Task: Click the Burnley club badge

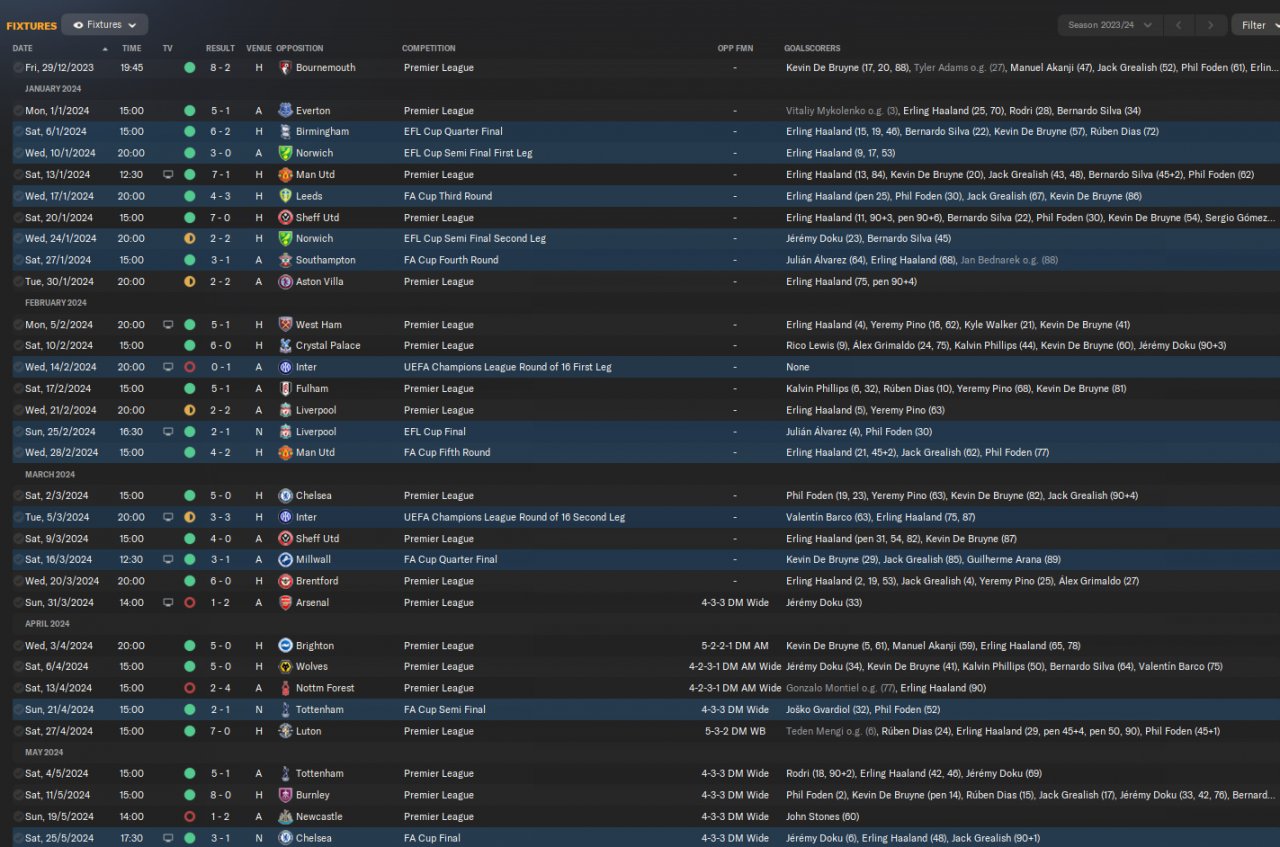Action: tap(286, 795)
